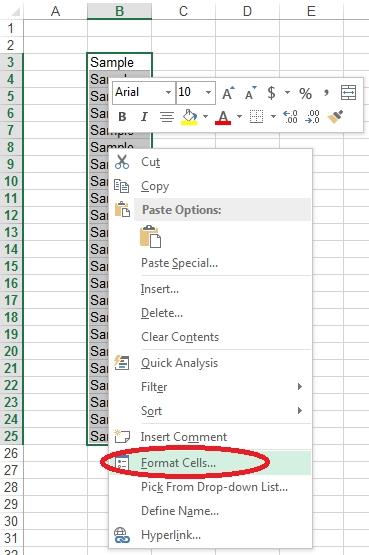The height and width of the screenshot is (555, 369).
Task: Click Paste Special option
Action: 179,263
